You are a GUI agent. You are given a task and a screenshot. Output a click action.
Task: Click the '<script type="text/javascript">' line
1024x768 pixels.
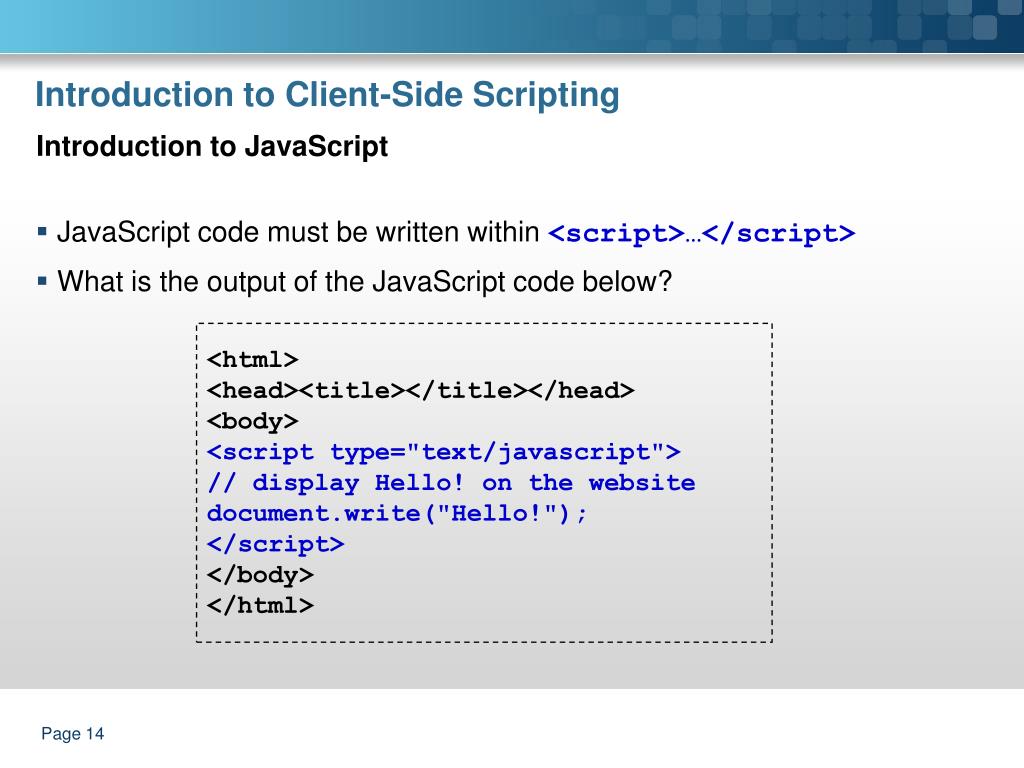tap(443, 452)
